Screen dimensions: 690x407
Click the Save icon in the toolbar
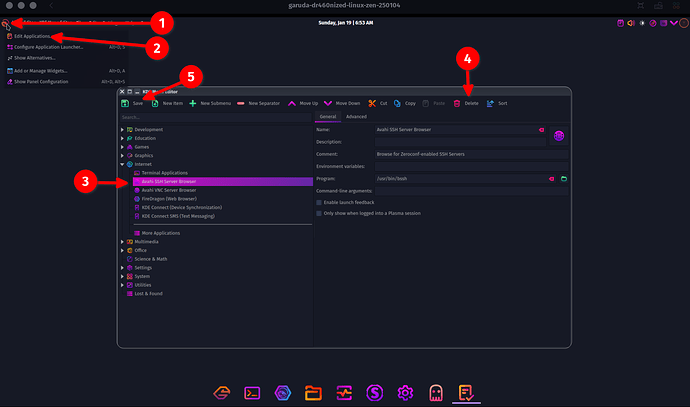[x=125, y=103]
